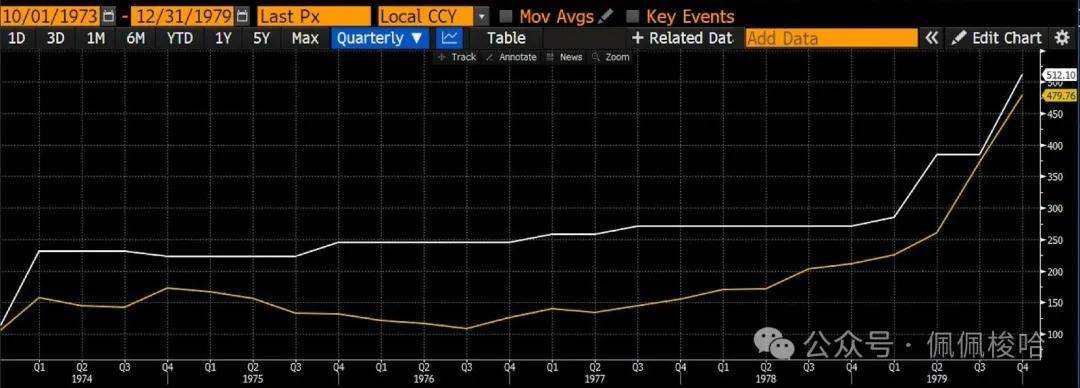The width and height of the screenshot is (1080, 388).
Task: Click the white series value label 512.10
Action: (1060, 75)
